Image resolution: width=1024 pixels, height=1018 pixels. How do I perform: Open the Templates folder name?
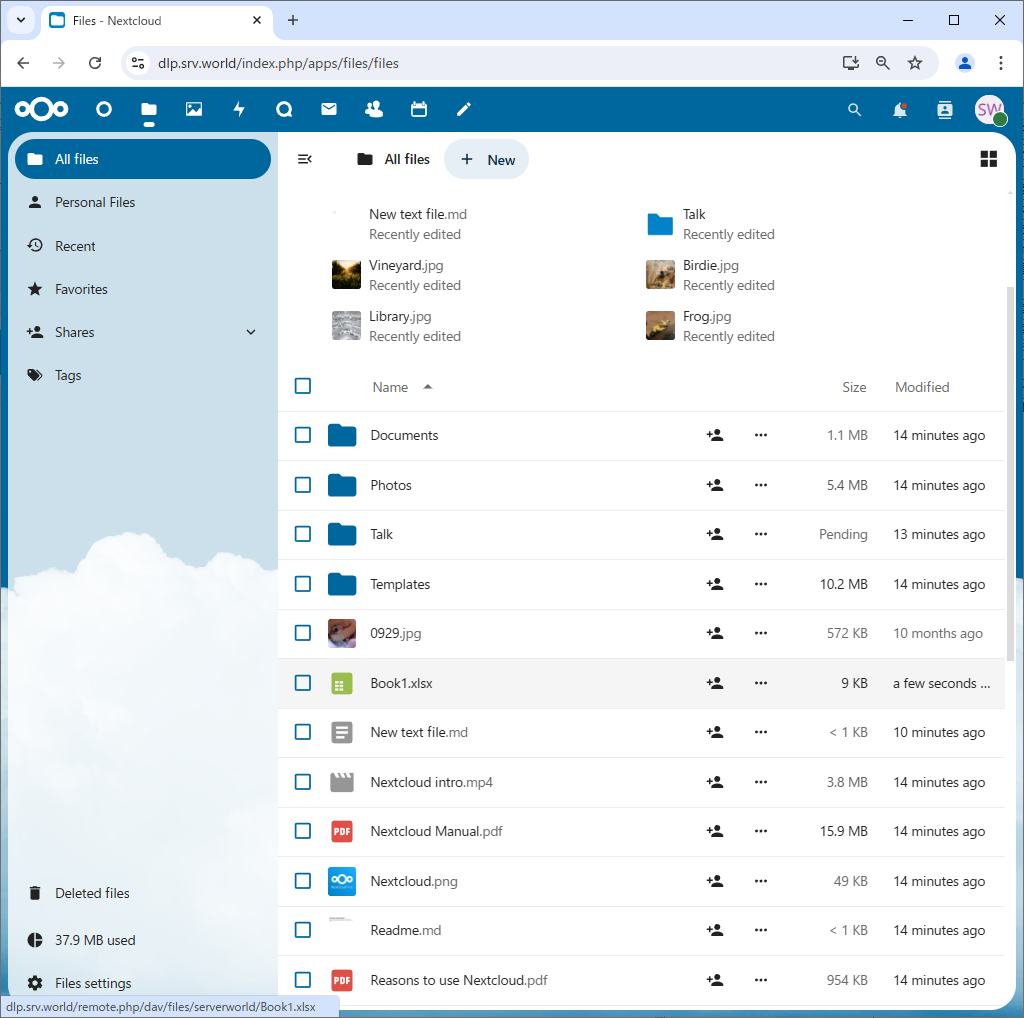pyautogui.click(x=400, y=584)
